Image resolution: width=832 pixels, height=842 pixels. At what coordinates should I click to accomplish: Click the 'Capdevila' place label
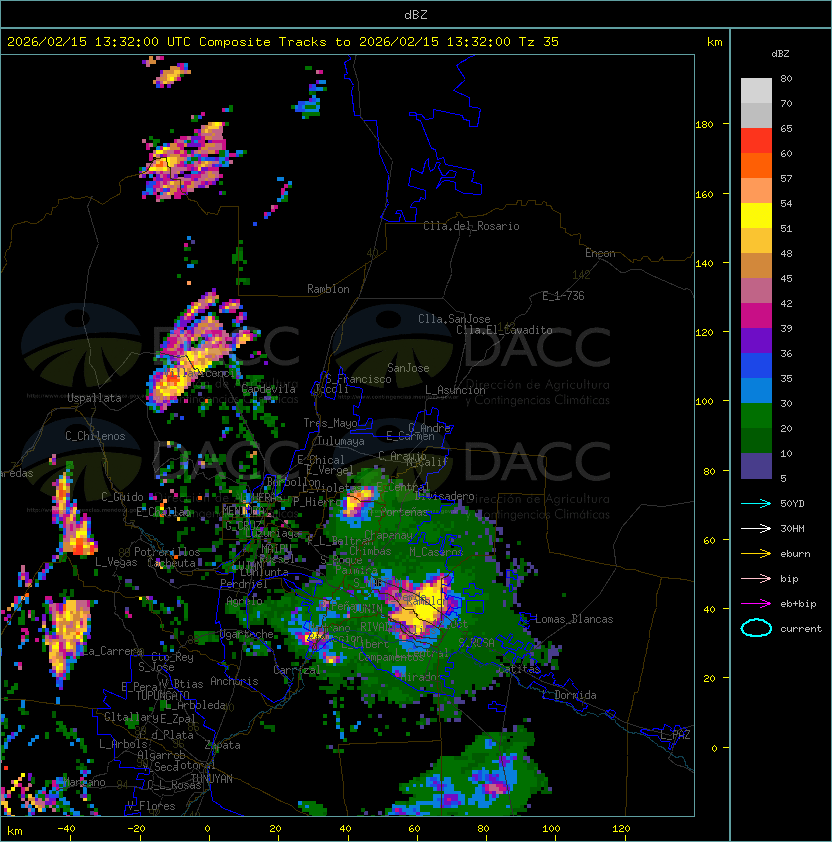point(269,389)
